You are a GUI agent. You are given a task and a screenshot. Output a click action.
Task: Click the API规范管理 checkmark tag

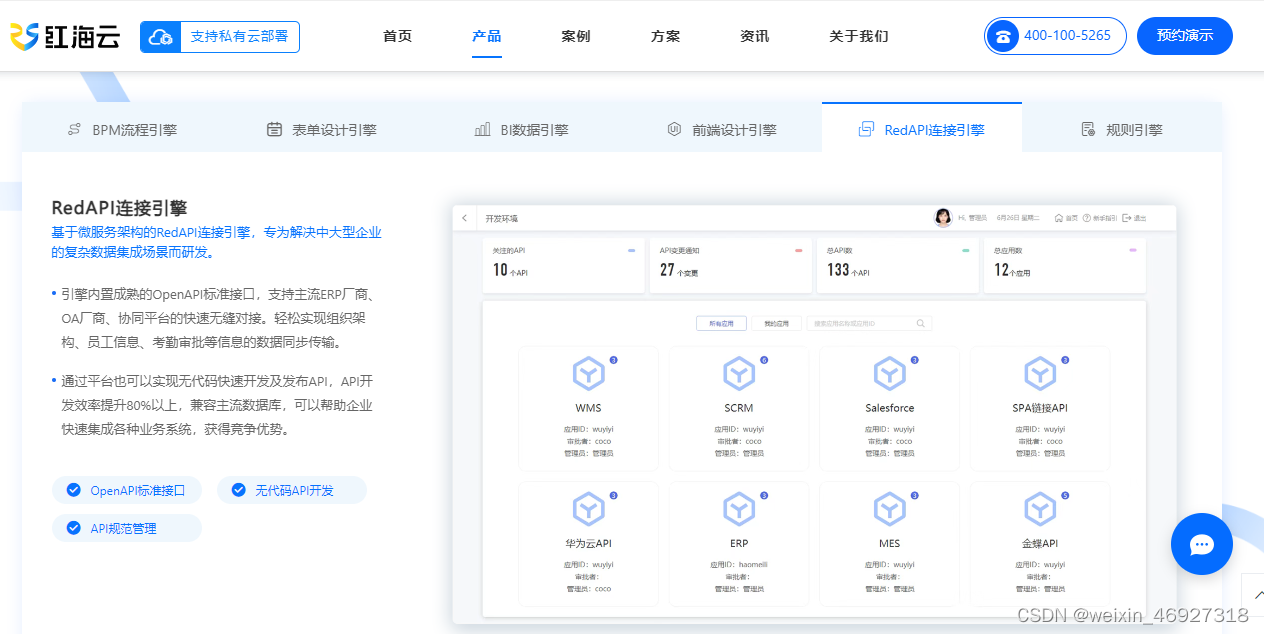[127, 528]
